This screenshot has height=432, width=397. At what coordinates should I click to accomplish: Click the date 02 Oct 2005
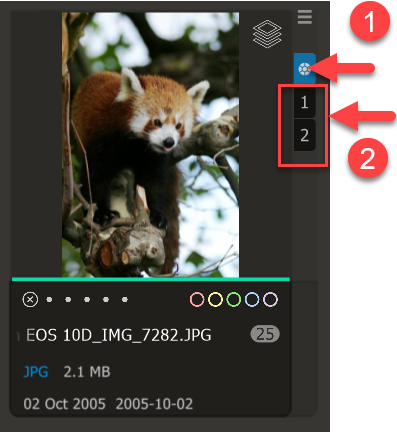click(64, 404)
